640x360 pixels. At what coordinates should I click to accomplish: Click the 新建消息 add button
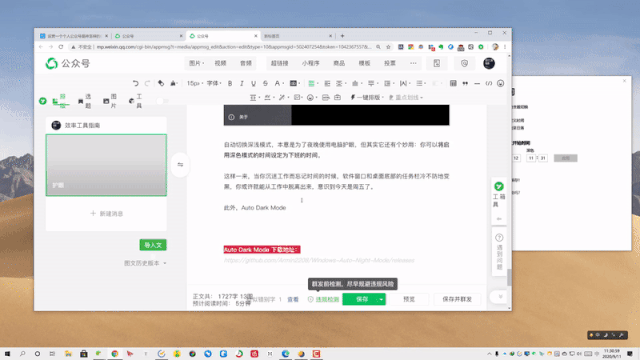pos(106,213)
